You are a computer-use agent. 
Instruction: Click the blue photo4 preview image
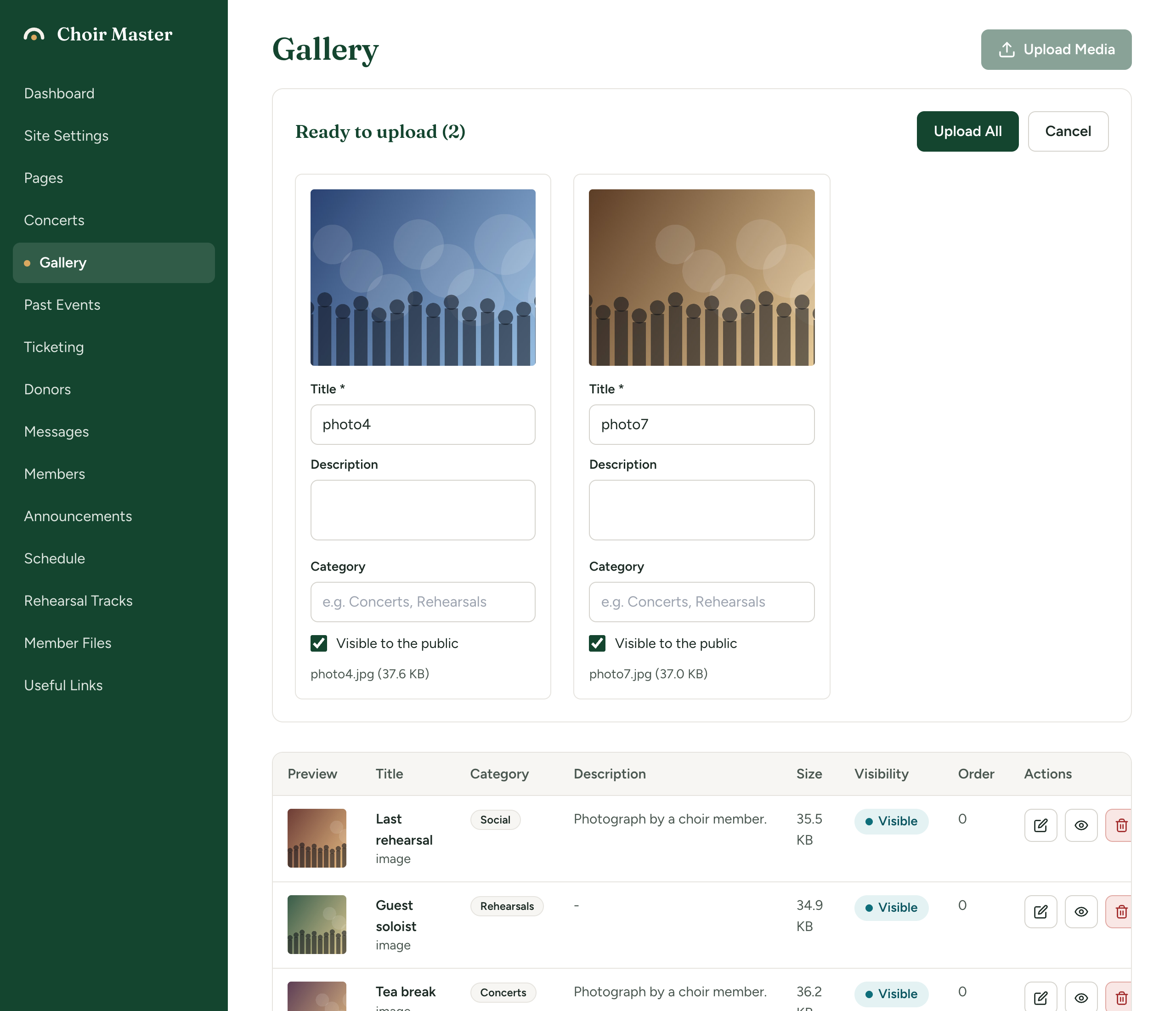click(423, 278)
